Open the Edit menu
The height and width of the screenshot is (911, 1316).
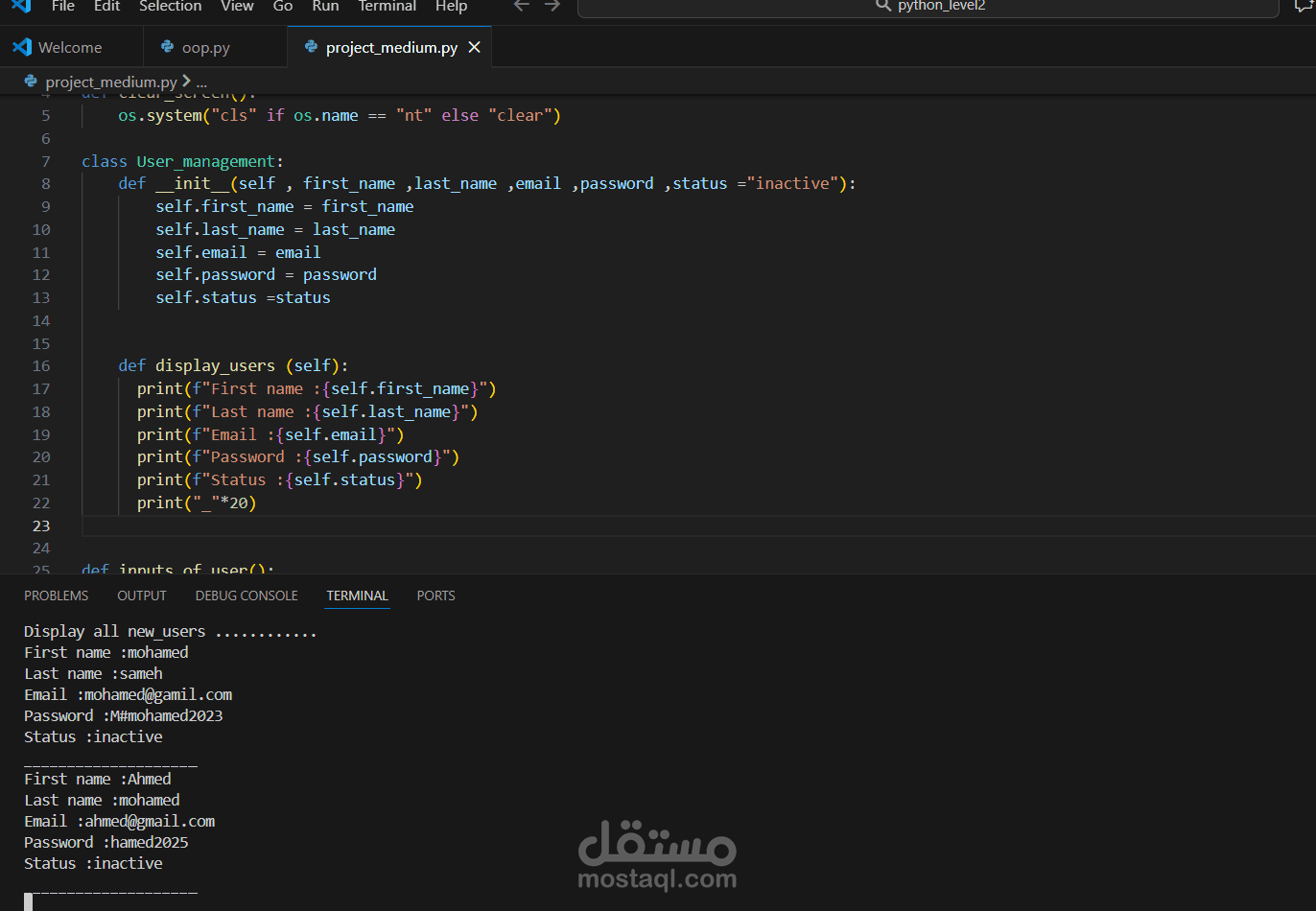click(x=107, y=6)
